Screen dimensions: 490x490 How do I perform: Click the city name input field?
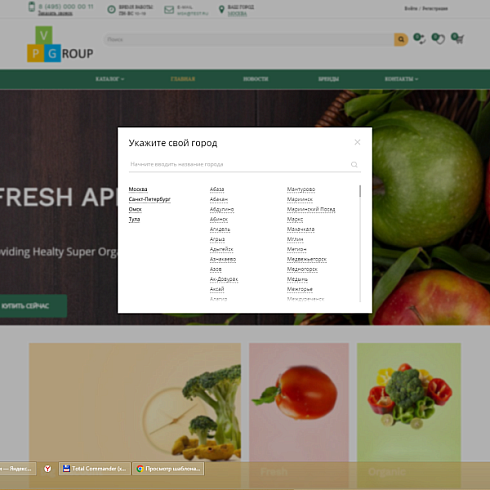[x=239, y=164]
